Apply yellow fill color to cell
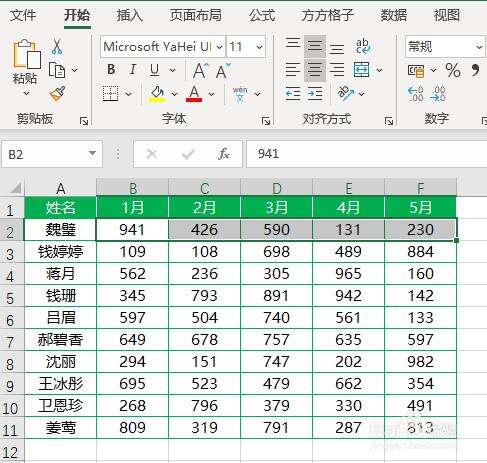487x463 pixels. tap(157, 94)
